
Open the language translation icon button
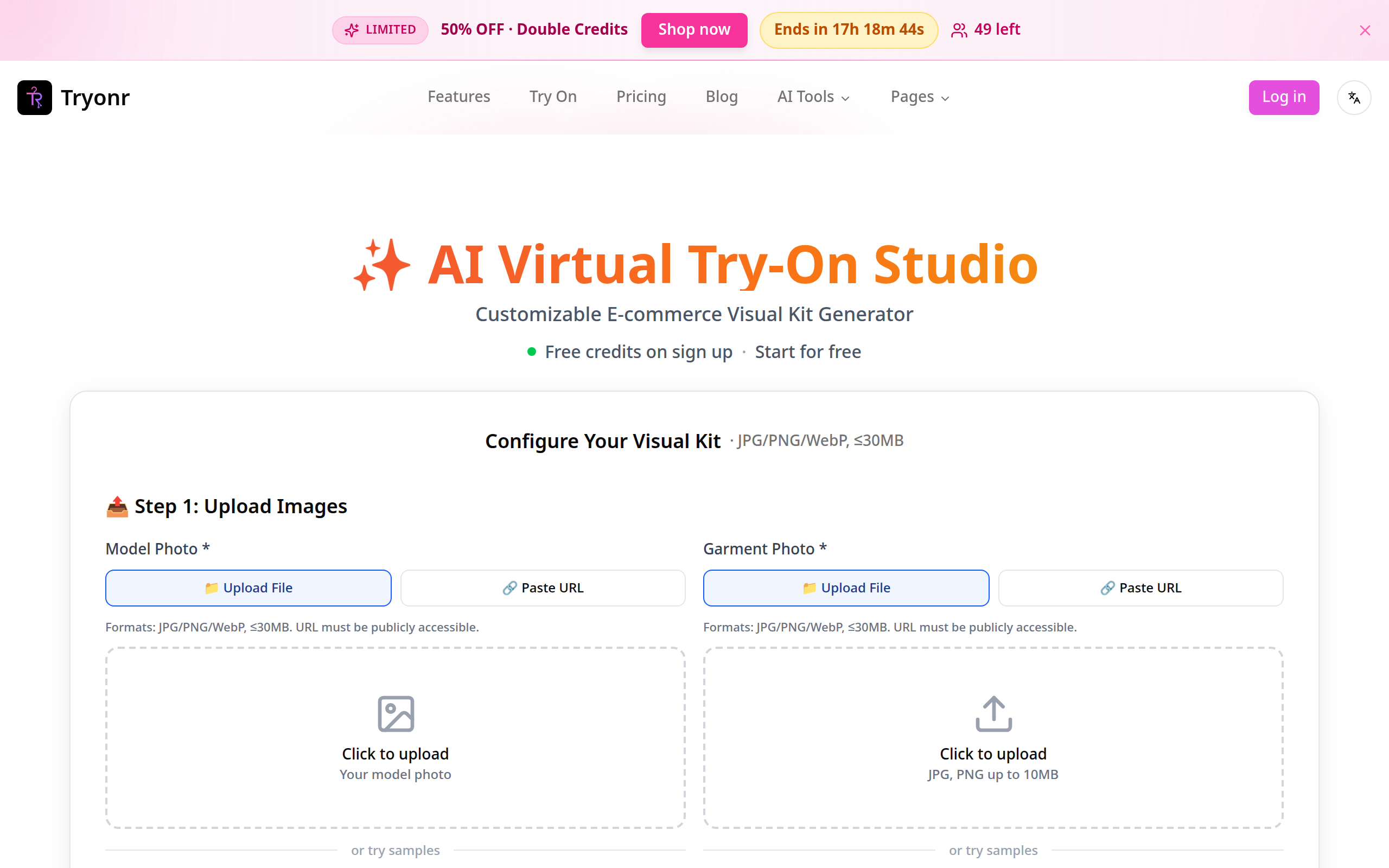[1353, 98]
